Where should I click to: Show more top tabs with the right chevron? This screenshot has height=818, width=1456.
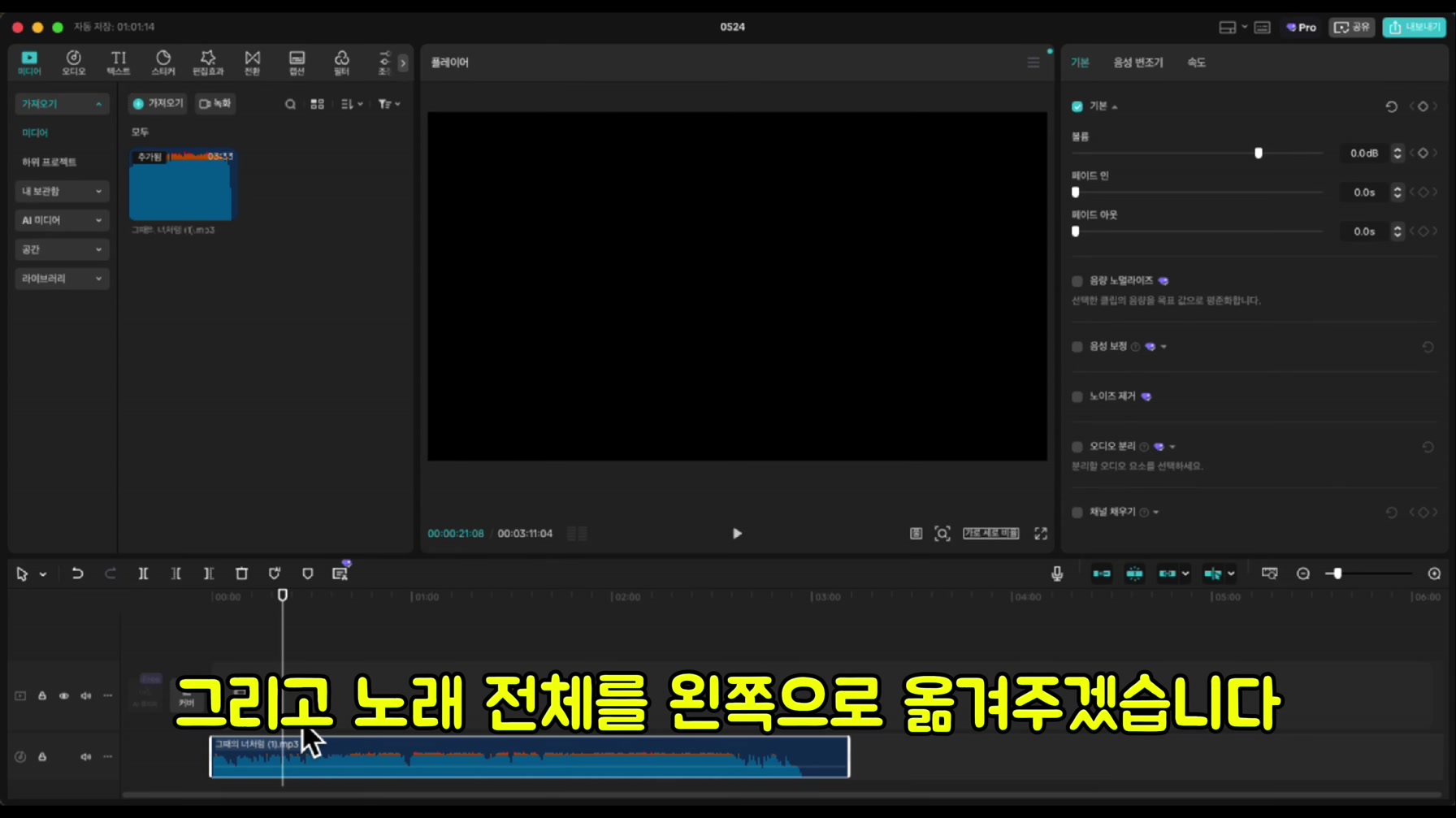pyautogui.click(x=403, y=63)
